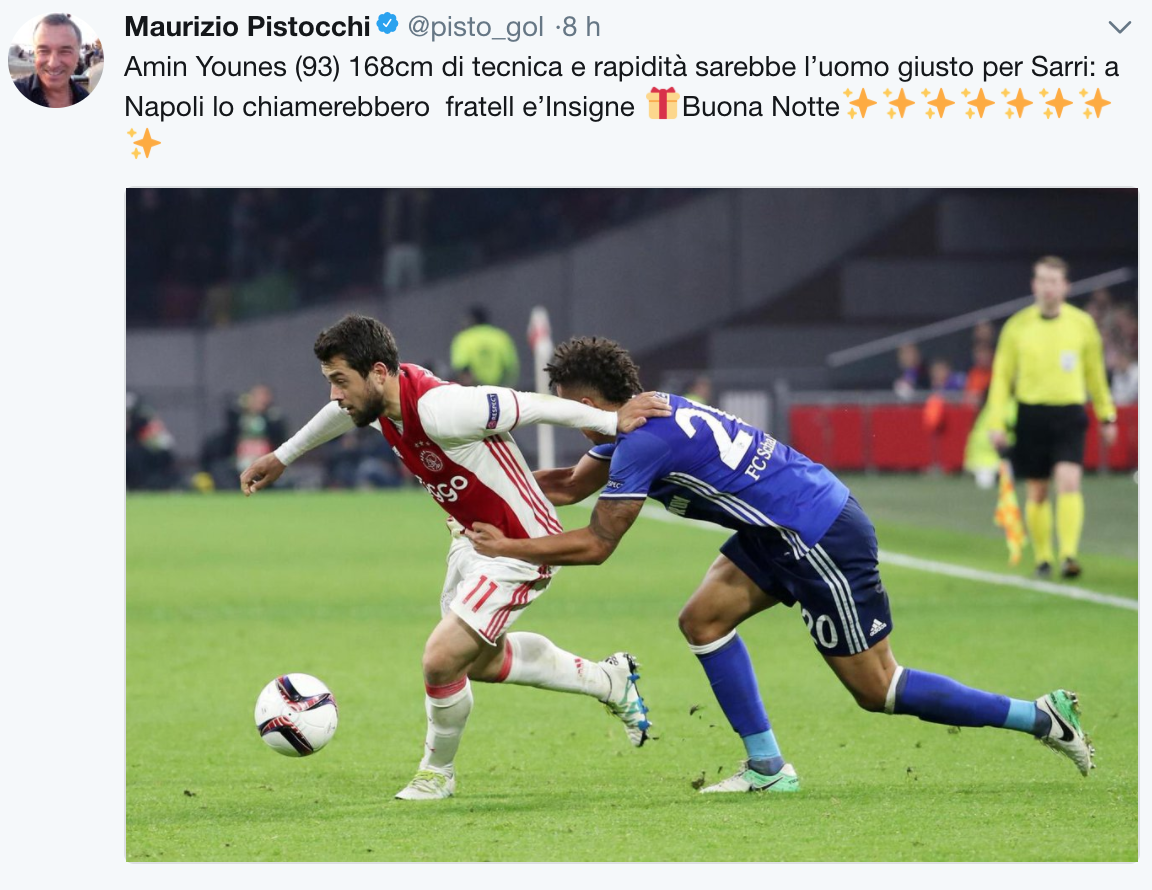Click the words Buona Notte in tweet
The height and width of the screenshot is (890, 1152).
point(760,107)
